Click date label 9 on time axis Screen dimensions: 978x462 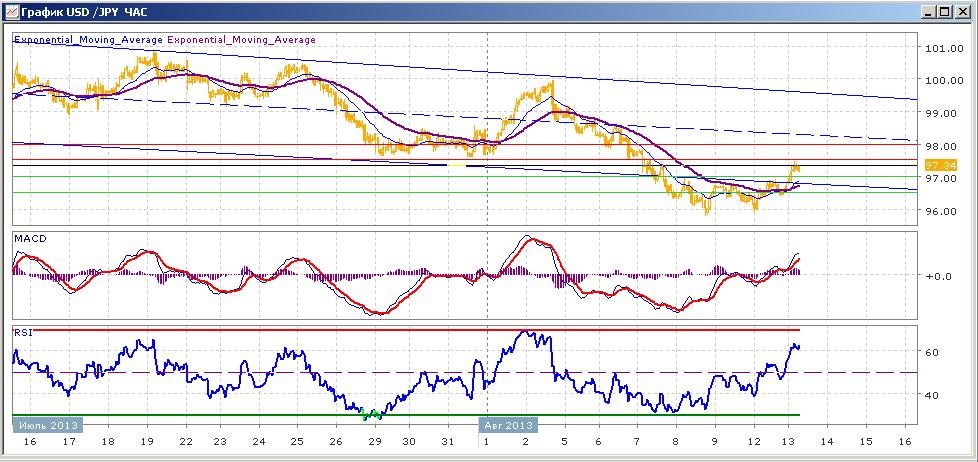pyautogui.click(x=715, y=441)
